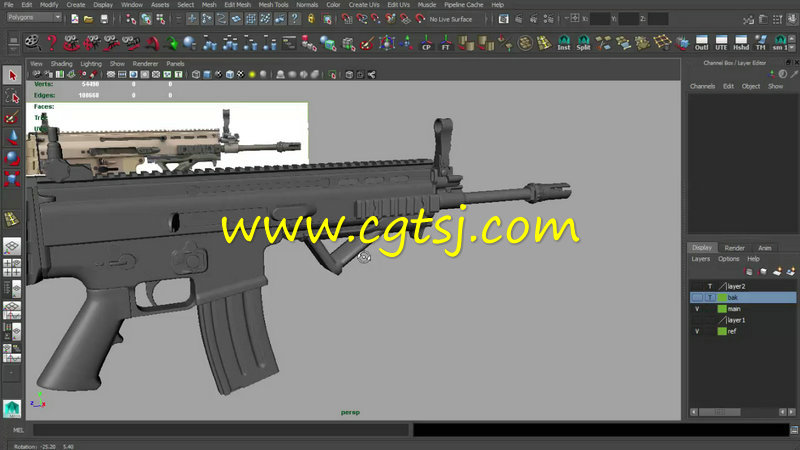Open the Object menu in Channel Box

coord(751,86)
